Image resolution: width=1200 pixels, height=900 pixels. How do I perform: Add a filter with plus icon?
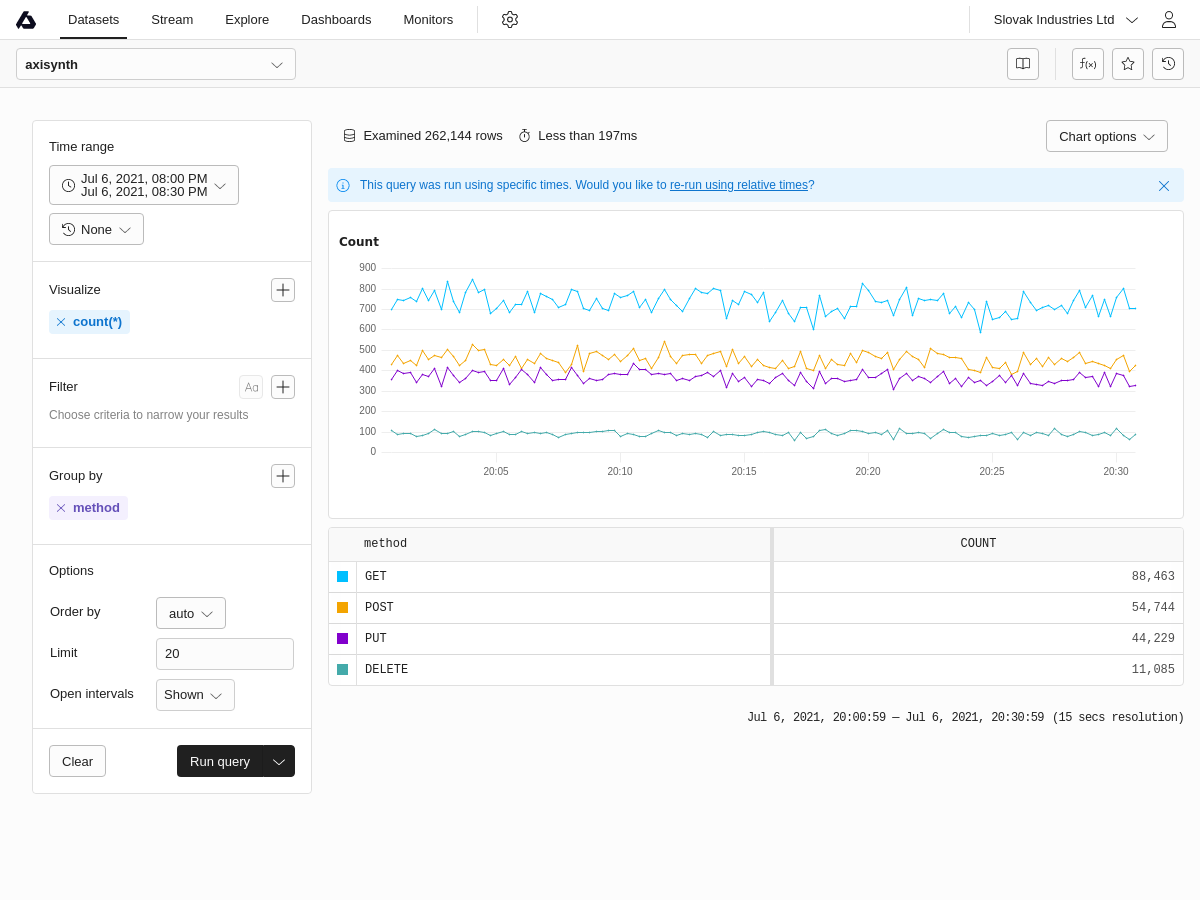point(283,387)
